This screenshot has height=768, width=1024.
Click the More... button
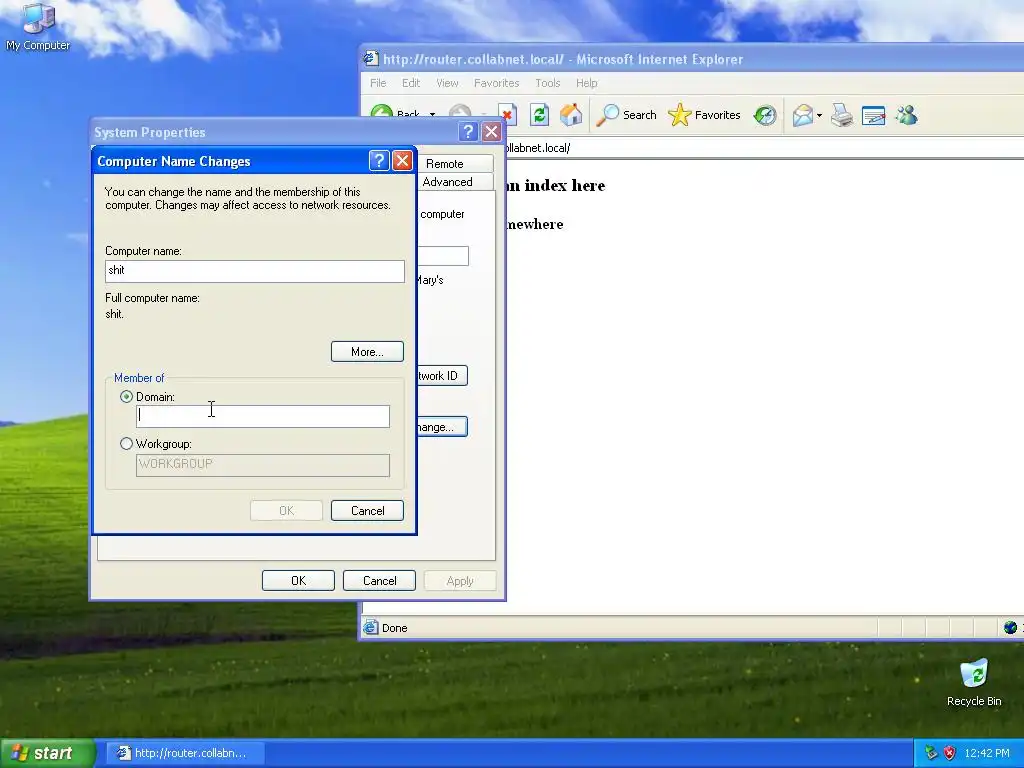367,351
